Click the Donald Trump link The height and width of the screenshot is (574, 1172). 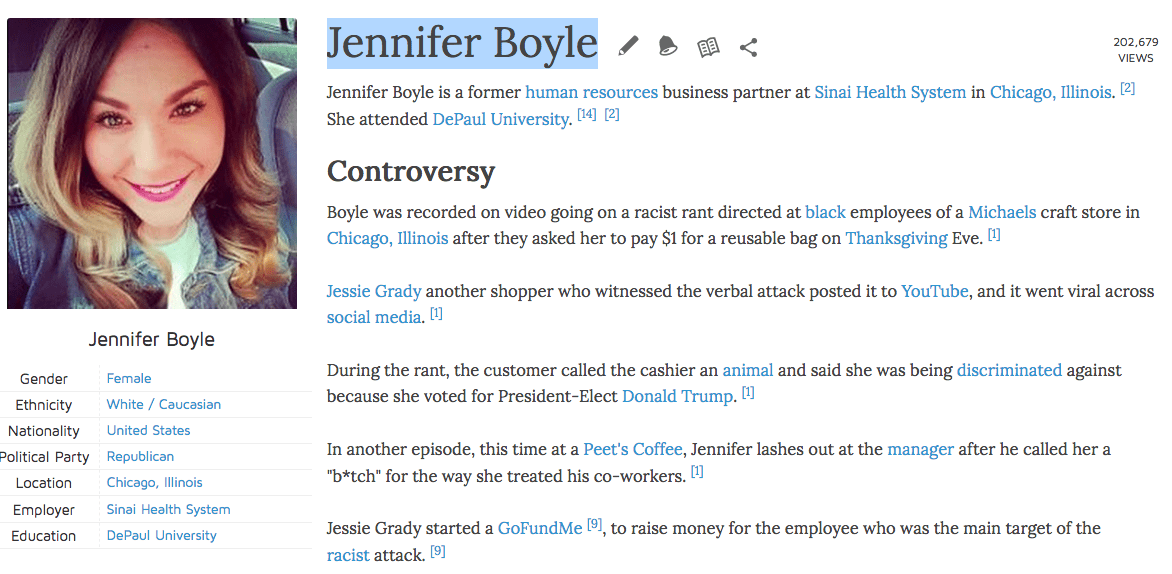pyautogui.click(x=677, y=396)
